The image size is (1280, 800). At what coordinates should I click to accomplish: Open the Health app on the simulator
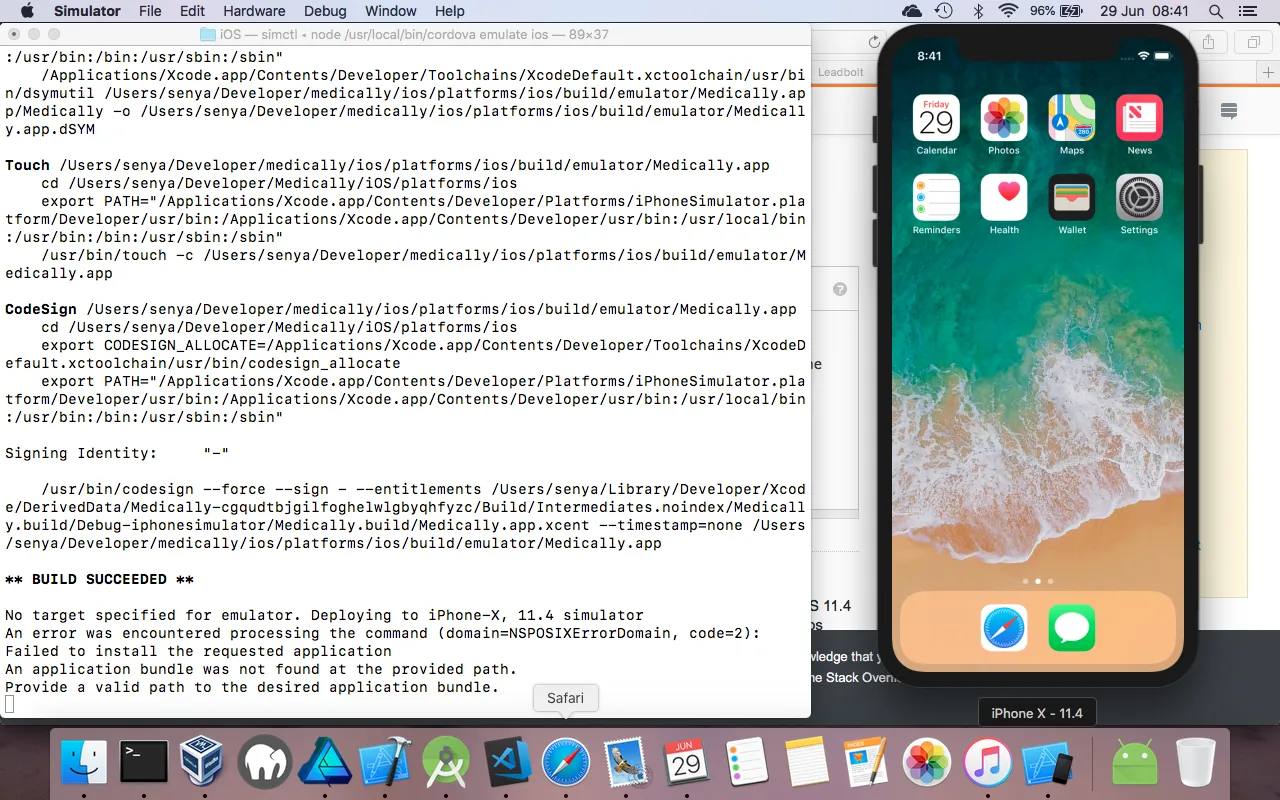click(x=1004, y=197)
